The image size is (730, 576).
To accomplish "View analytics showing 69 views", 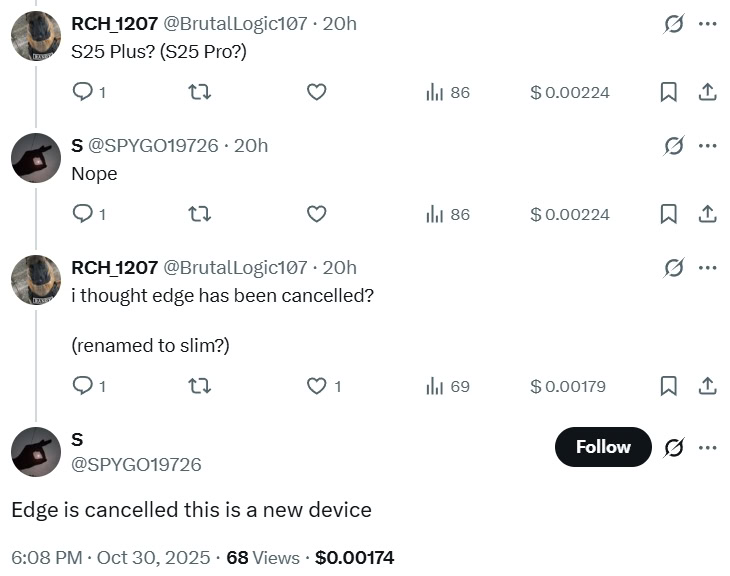I will coord(448,386).
